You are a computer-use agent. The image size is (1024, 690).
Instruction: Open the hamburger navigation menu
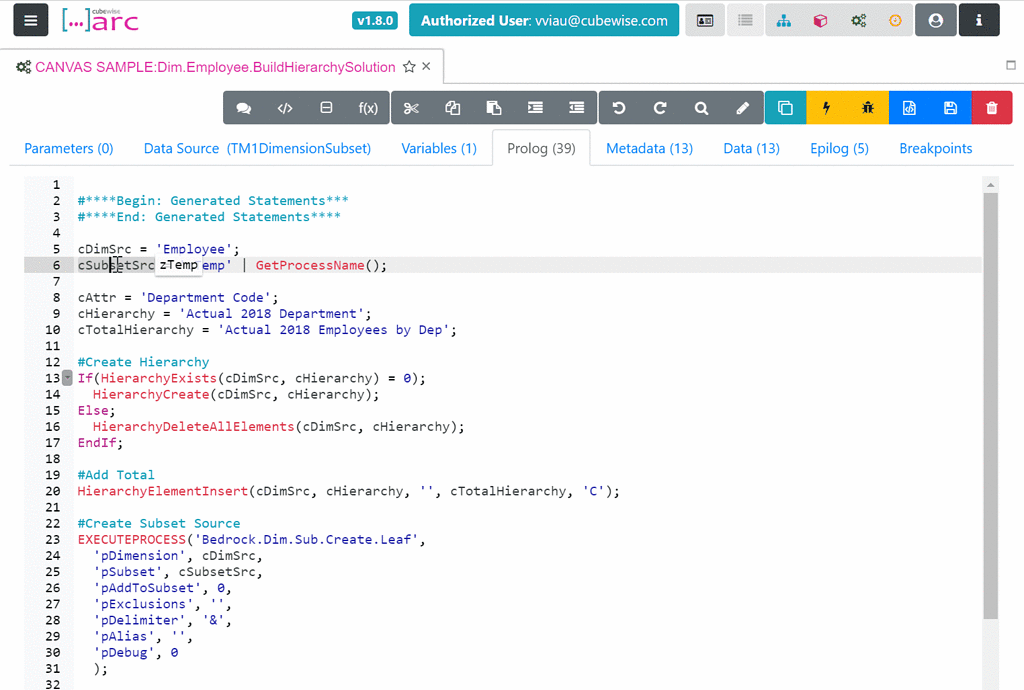coord(29,20)
